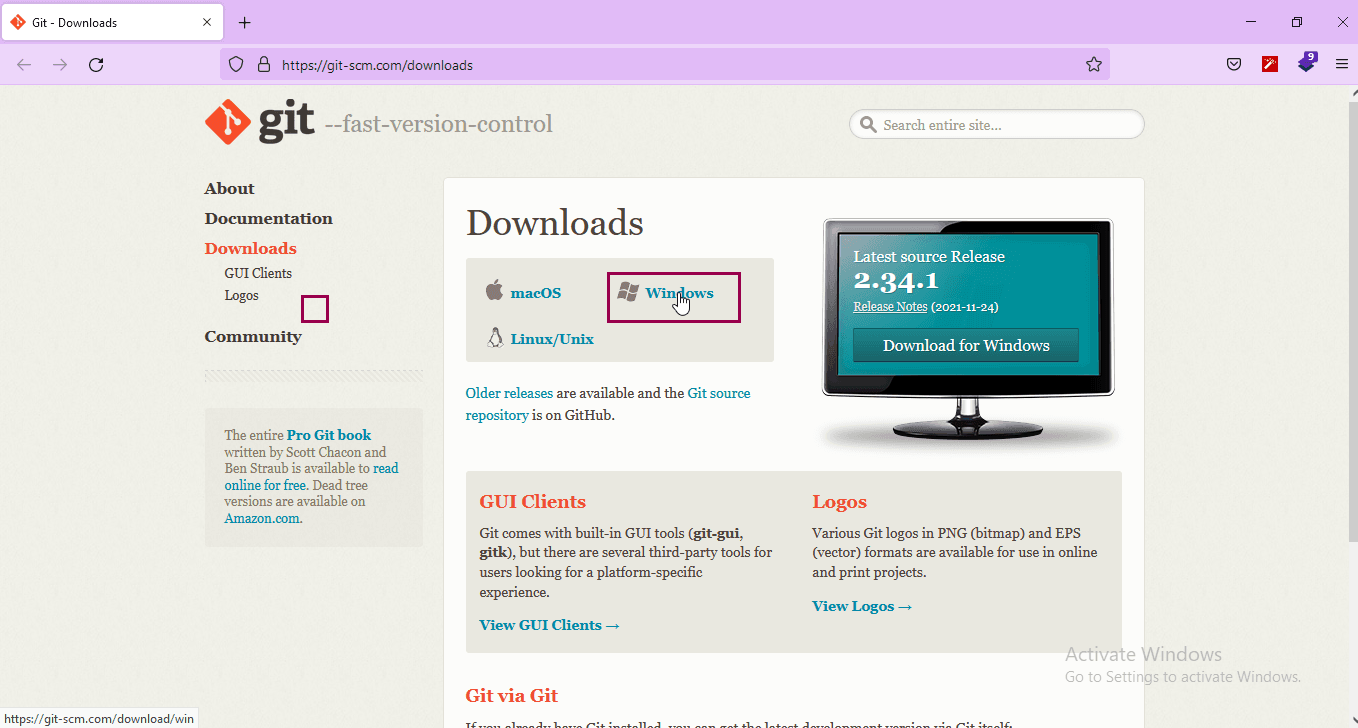
Task: Go back to the previous page
Action: [x=24, y=65]
